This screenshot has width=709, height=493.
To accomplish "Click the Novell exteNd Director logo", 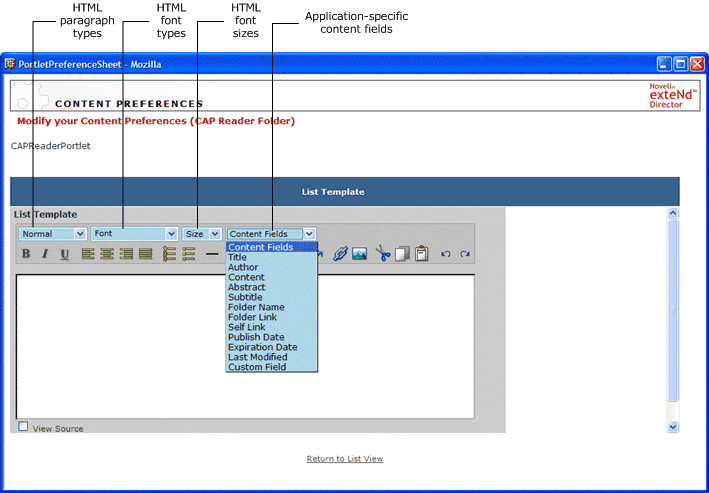I will (673, 95).
